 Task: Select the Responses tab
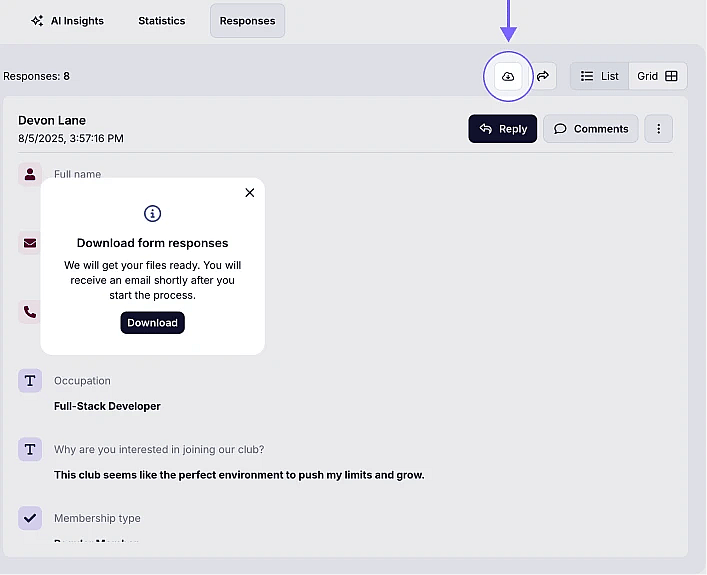click(247, 21)
